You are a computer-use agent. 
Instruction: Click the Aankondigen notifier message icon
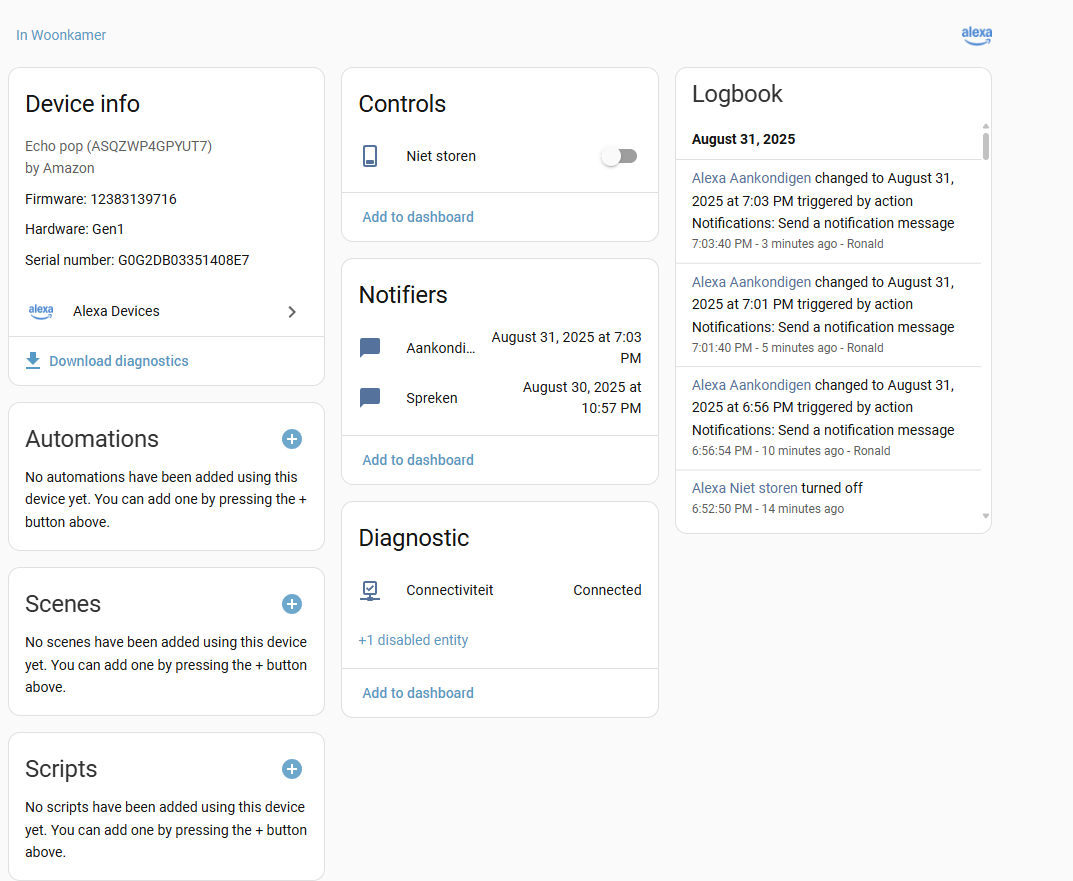[x=370, y=348]
